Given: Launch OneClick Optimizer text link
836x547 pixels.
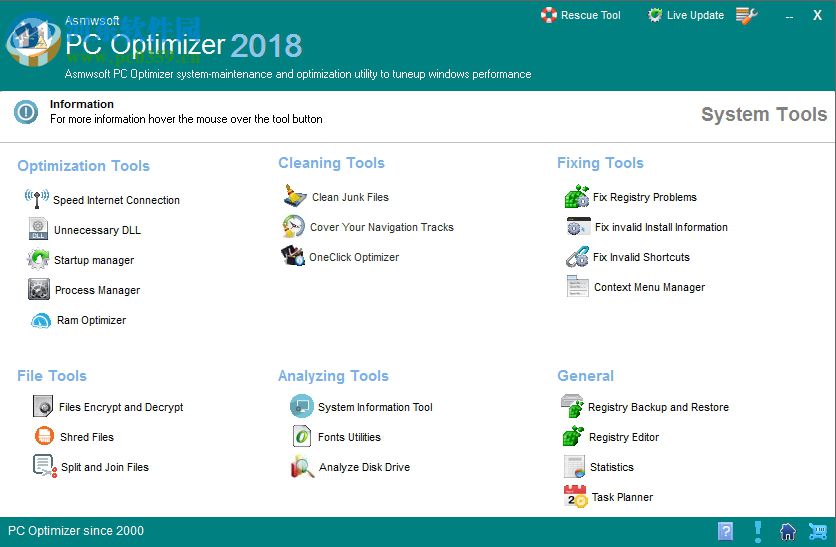Looking at the screenshot, I should 354,257.
